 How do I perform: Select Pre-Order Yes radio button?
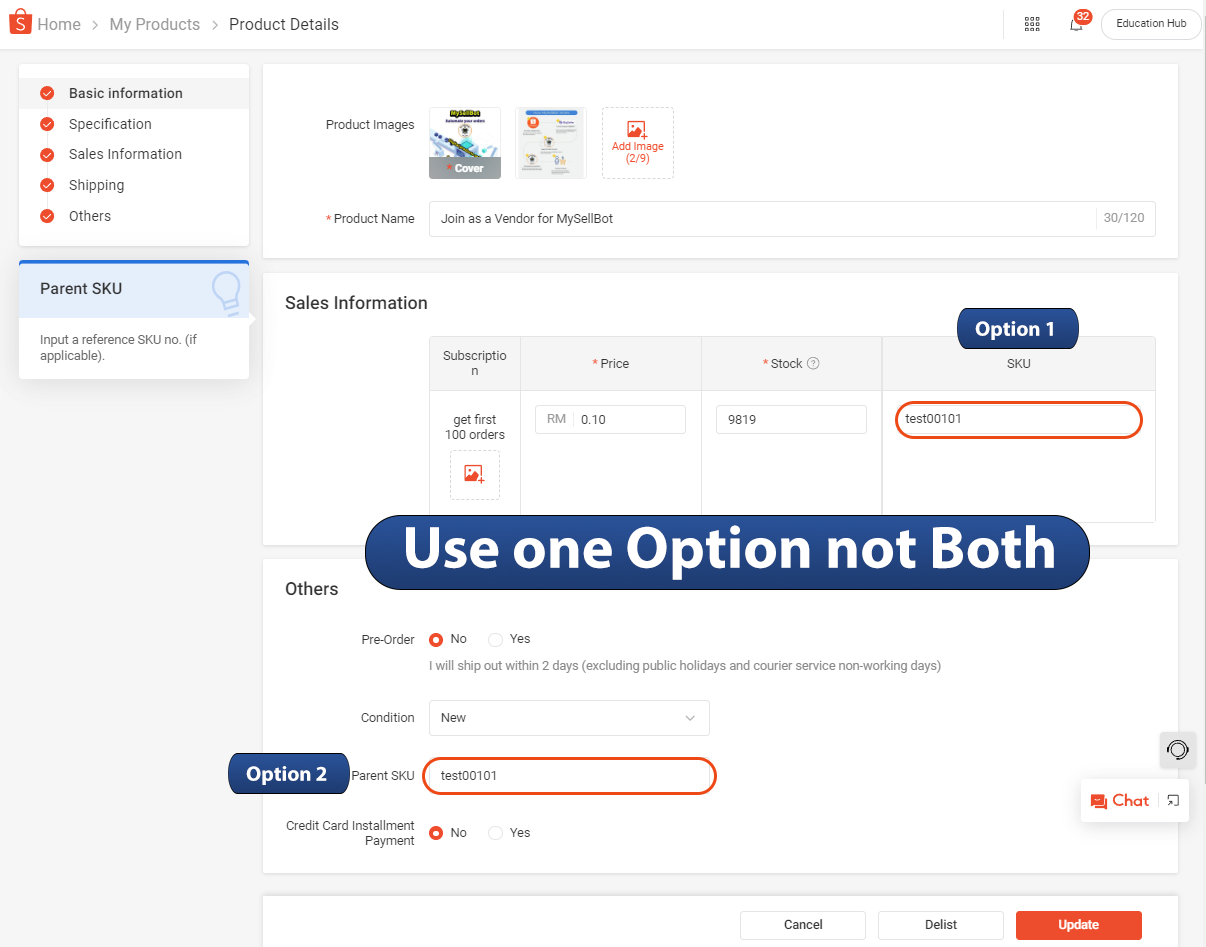tap(496, 639)
